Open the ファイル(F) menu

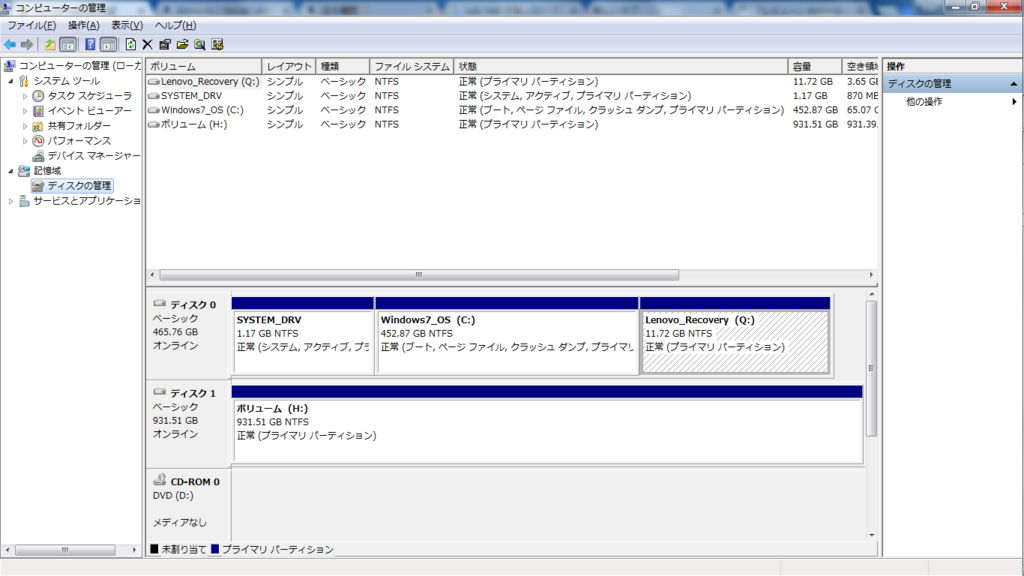(x=31, y=25)
